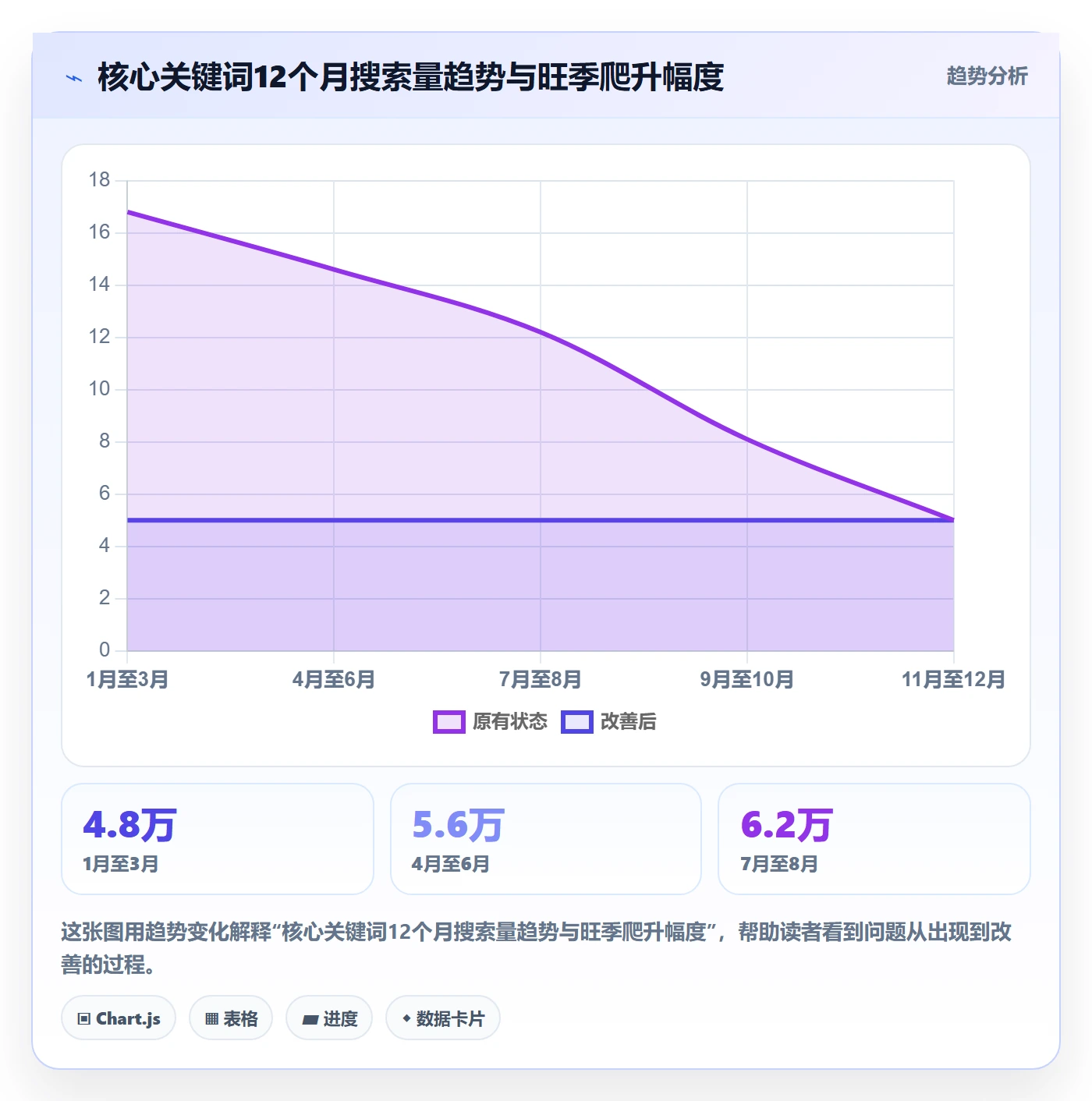Open the 趋势分析 label in the header
The image size is (1092, 1101).
point(987,76)
